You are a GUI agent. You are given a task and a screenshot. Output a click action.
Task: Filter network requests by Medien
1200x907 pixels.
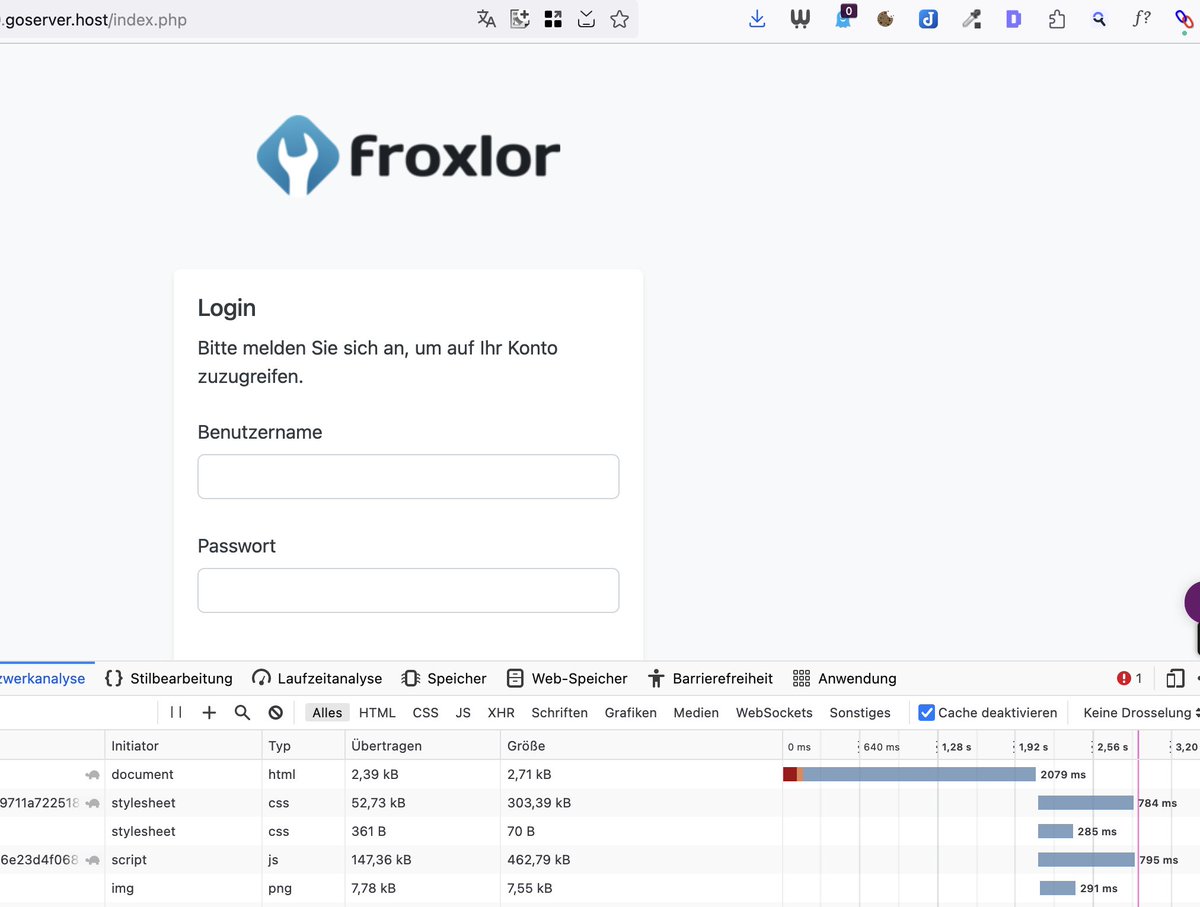[696, 712]
